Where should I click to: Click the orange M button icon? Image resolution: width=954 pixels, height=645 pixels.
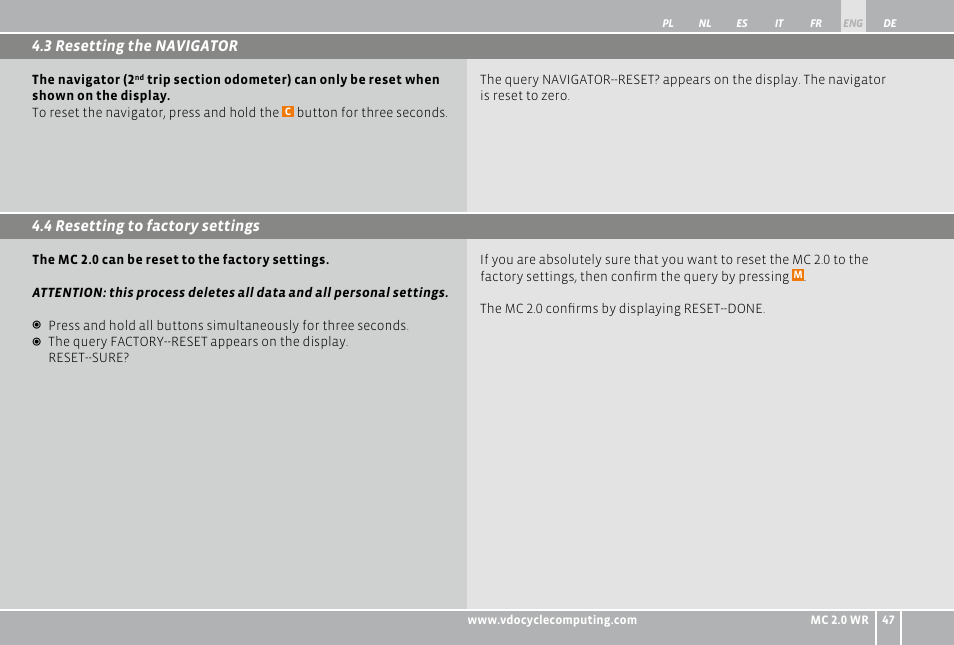click(798, 276)
